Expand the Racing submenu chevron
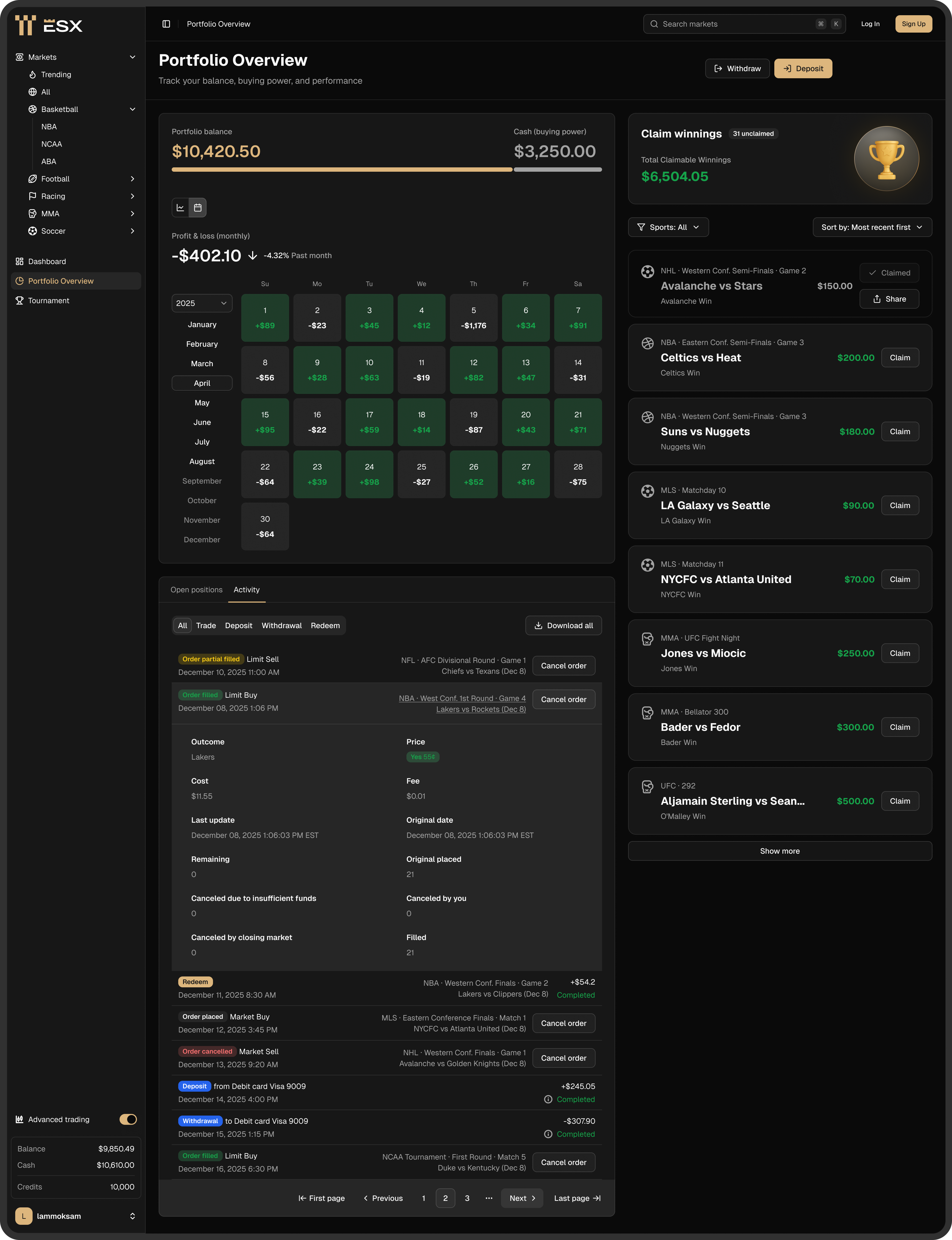Image resolution: width=952 pixels, height=1240 pixels. point(133,196)
